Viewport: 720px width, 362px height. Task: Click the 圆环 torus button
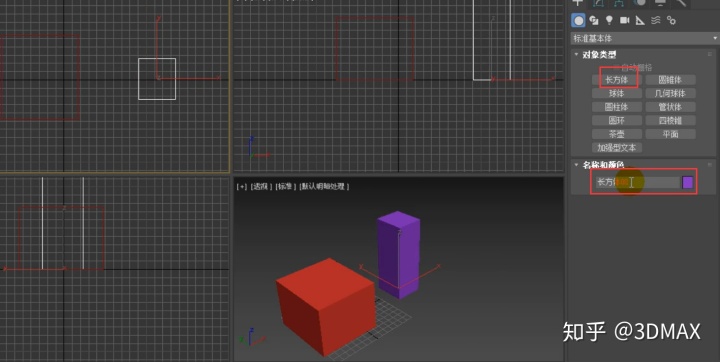tap(617, 120)
